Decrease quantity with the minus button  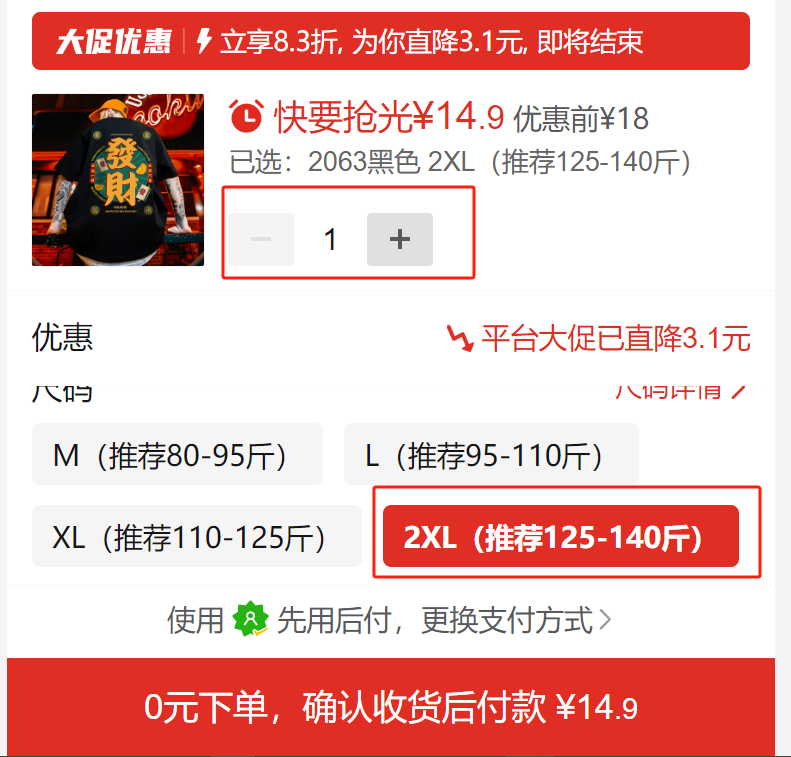coord(261,239)
